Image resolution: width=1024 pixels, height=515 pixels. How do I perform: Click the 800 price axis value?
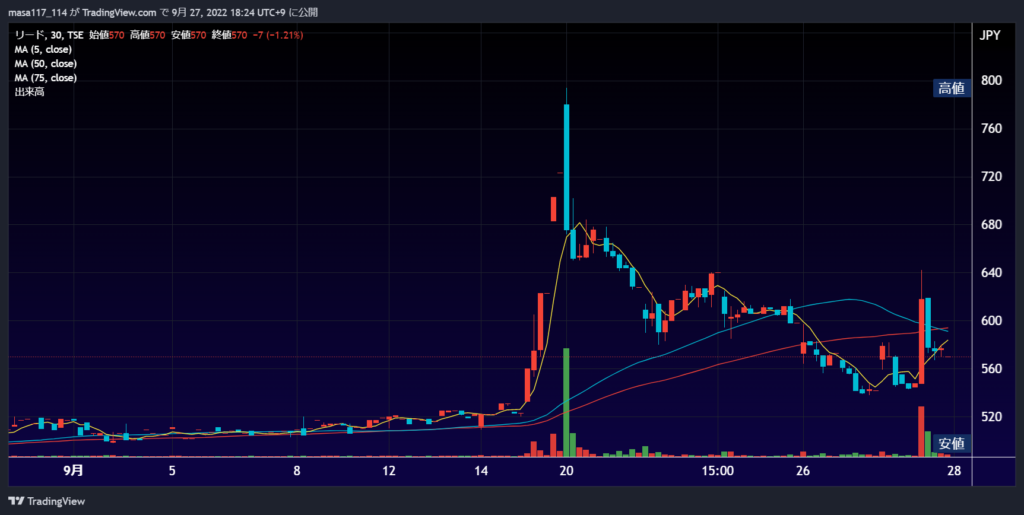991,80
